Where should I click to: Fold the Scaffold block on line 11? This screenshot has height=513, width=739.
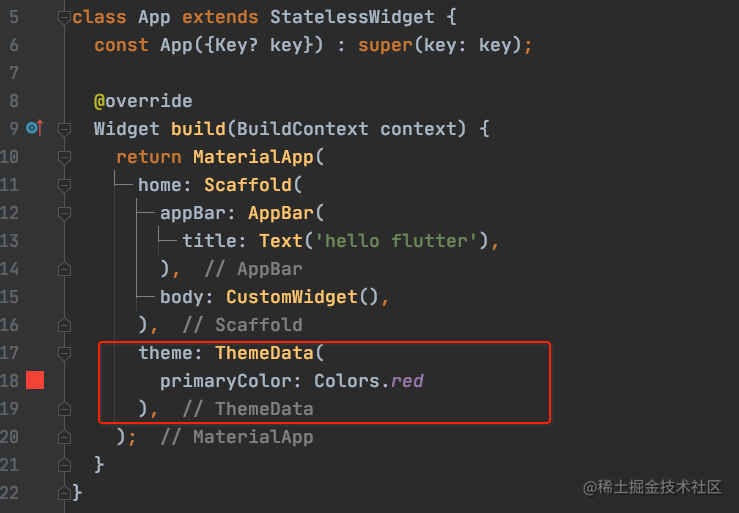tap(64, 185)
